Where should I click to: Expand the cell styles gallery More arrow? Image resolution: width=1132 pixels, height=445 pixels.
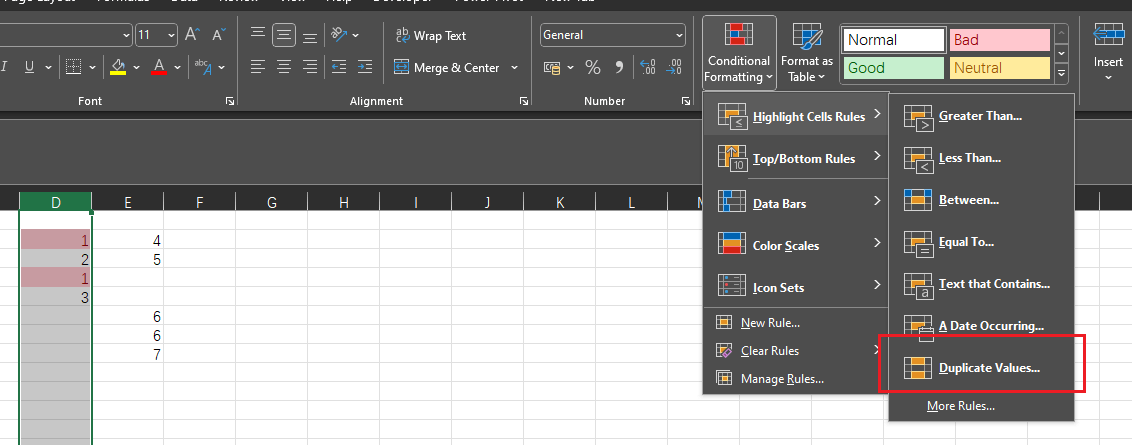point(1061,74)
